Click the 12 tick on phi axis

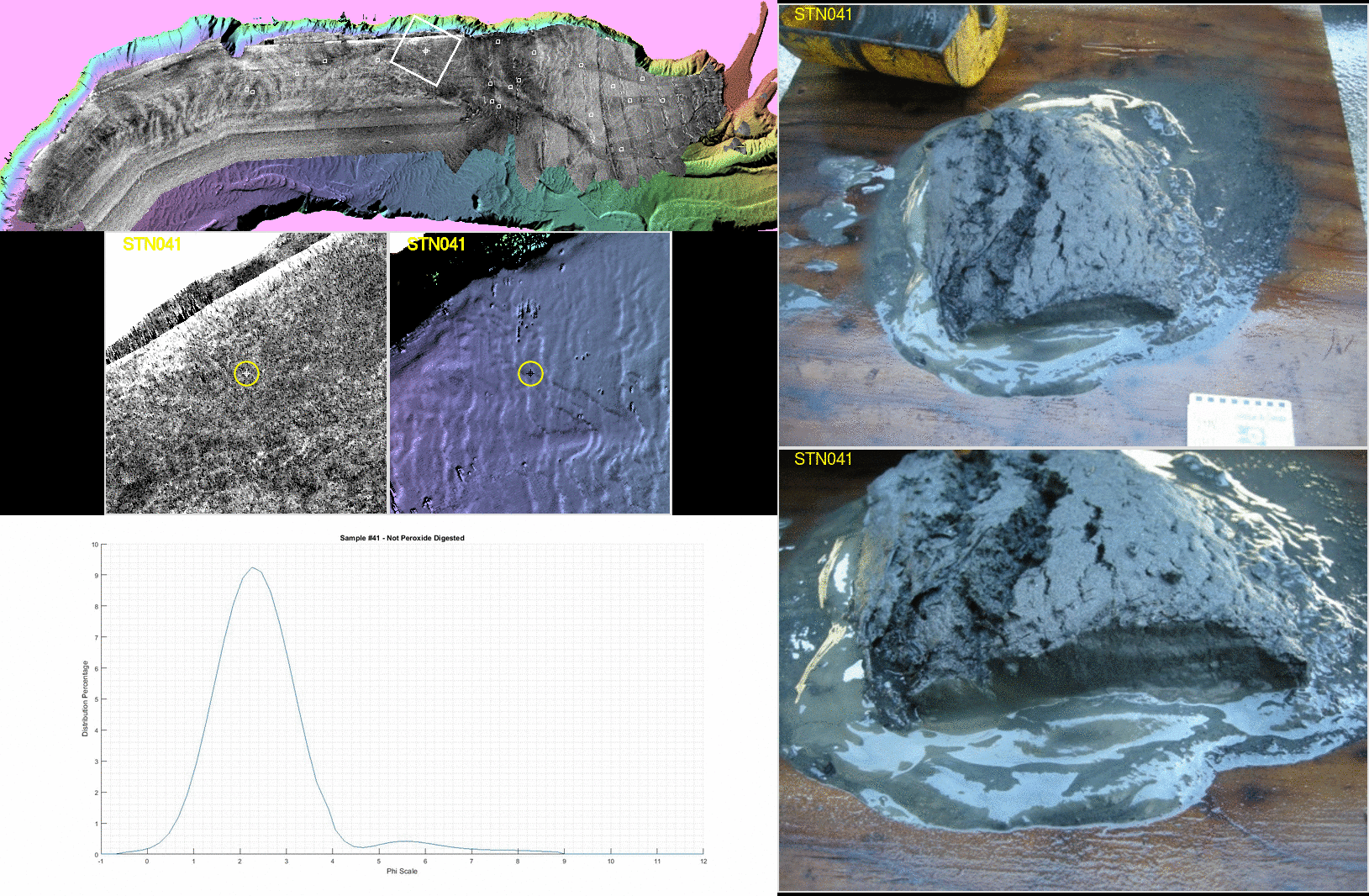703,862
